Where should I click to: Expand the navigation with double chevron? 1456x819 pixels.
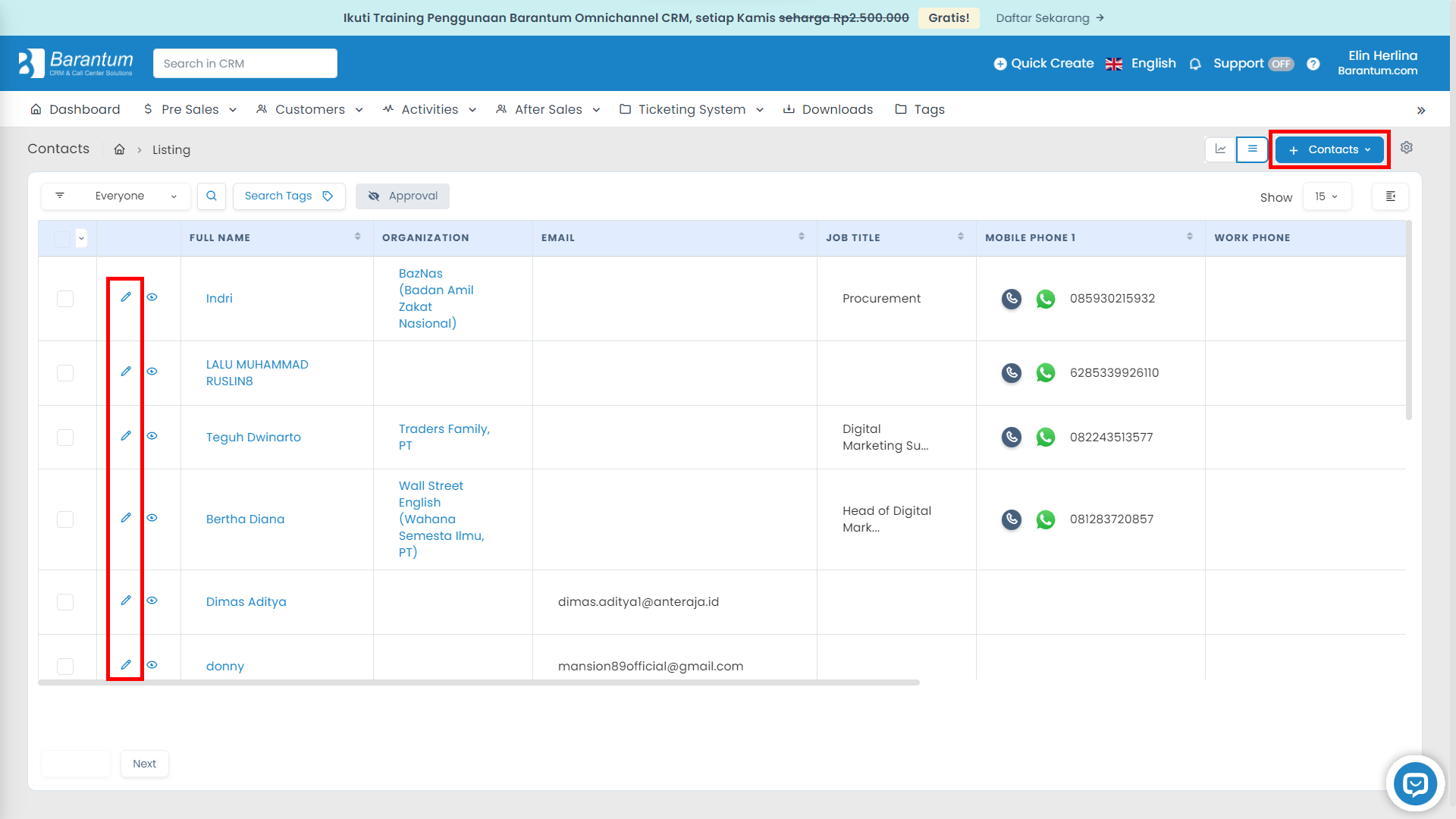point(1421,111)
